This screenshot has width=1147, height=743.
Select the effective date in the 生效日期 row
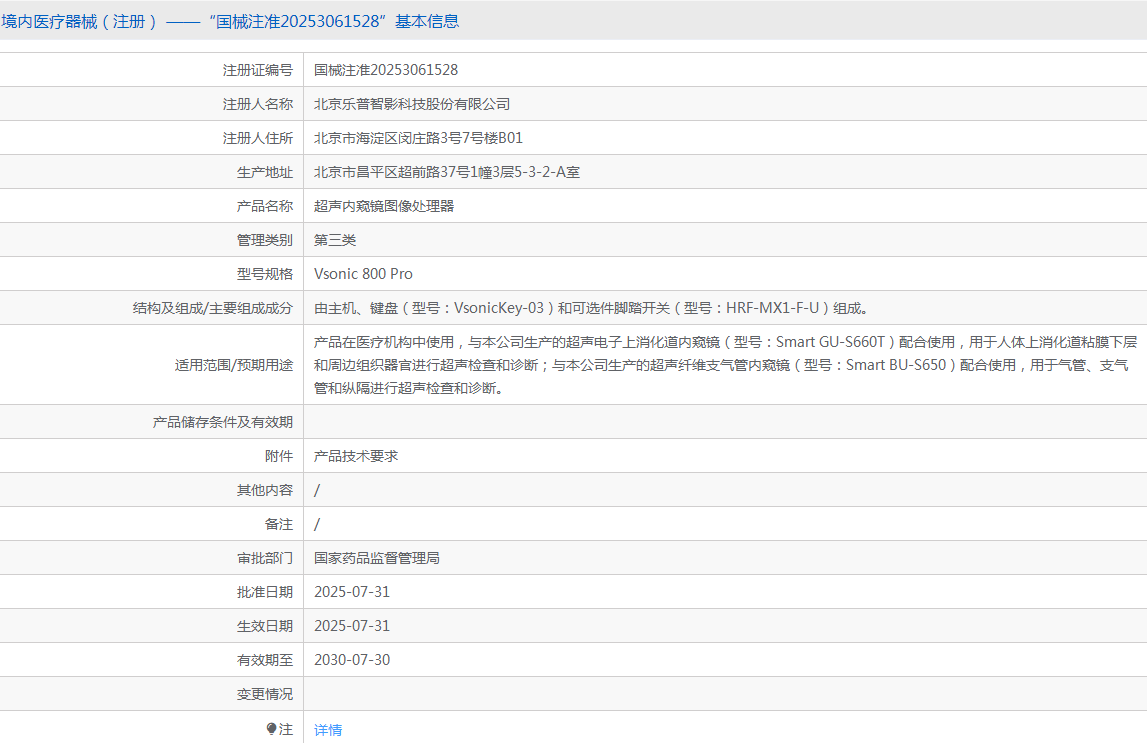352,626
